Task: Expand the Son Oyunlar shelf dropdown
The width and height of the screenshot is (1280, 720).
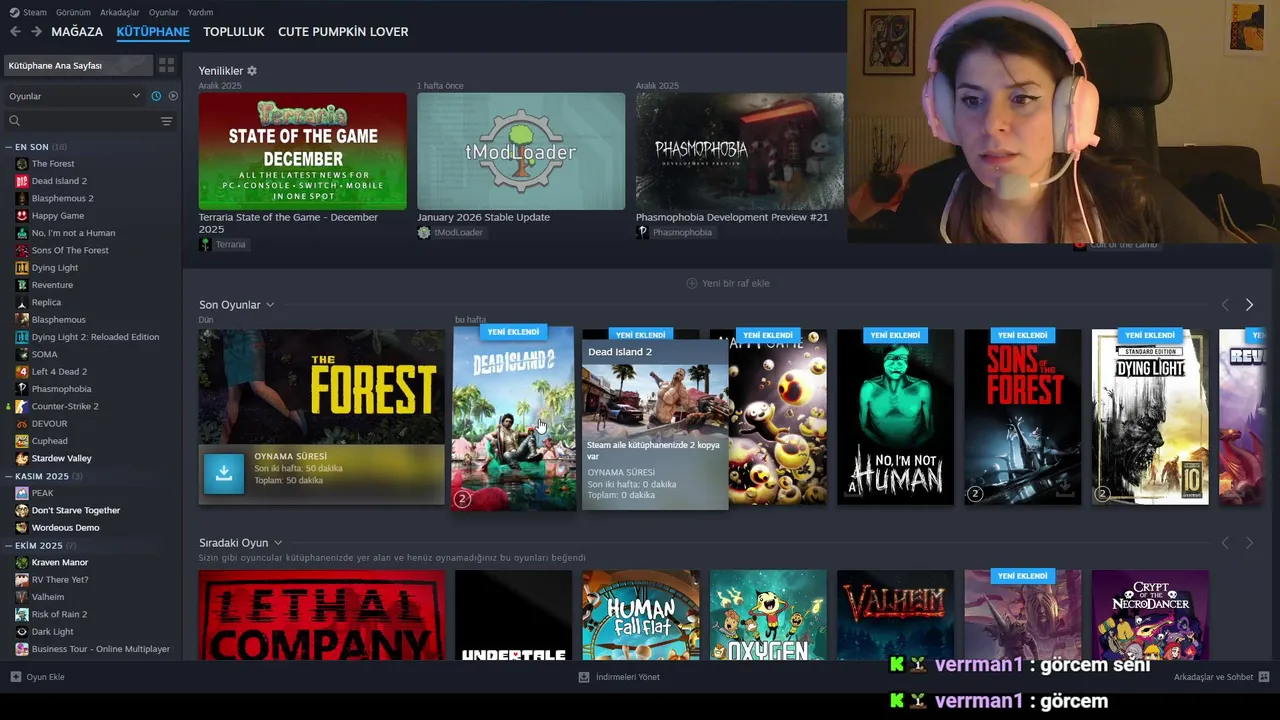Action: 270,305
